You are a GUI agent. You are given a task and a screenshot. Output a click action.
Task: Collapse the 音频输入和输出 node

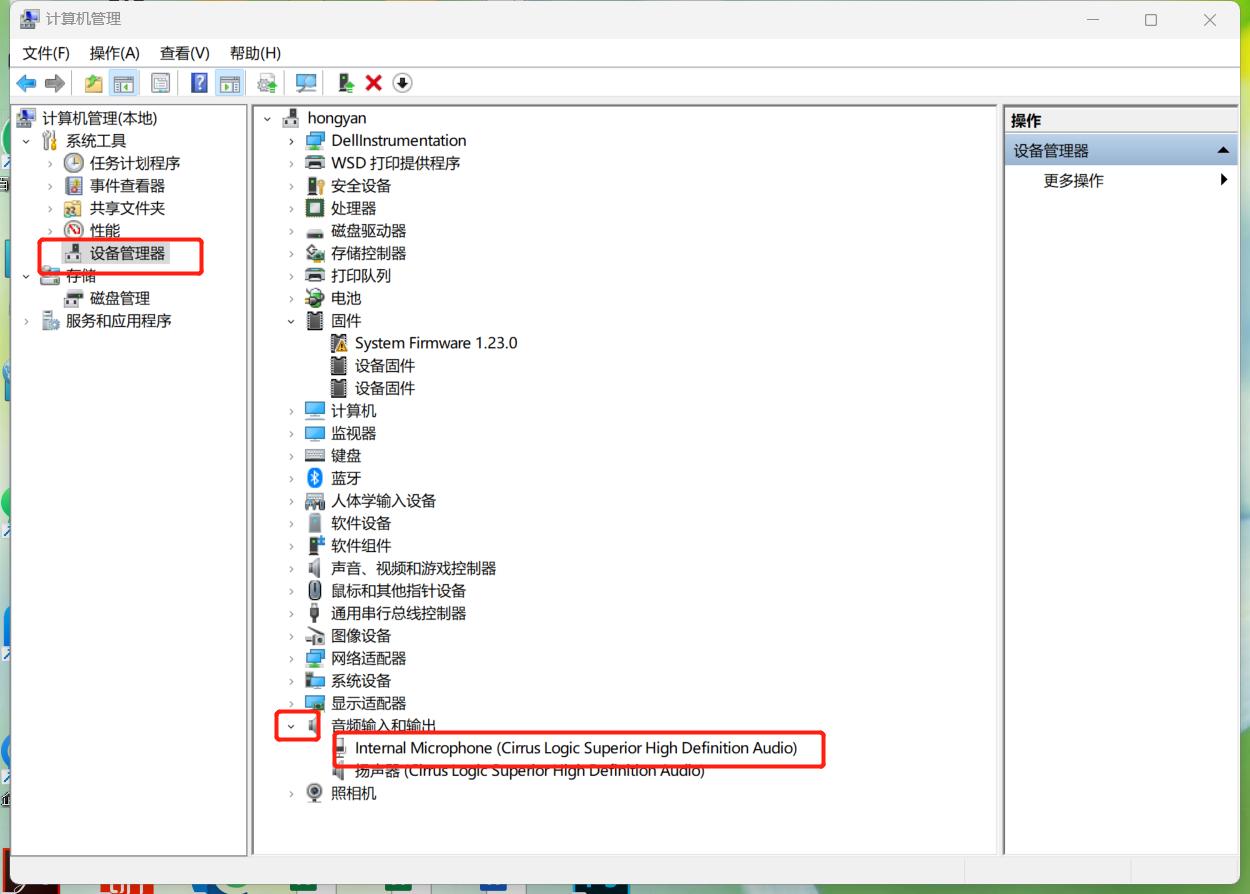click(291, 726)
